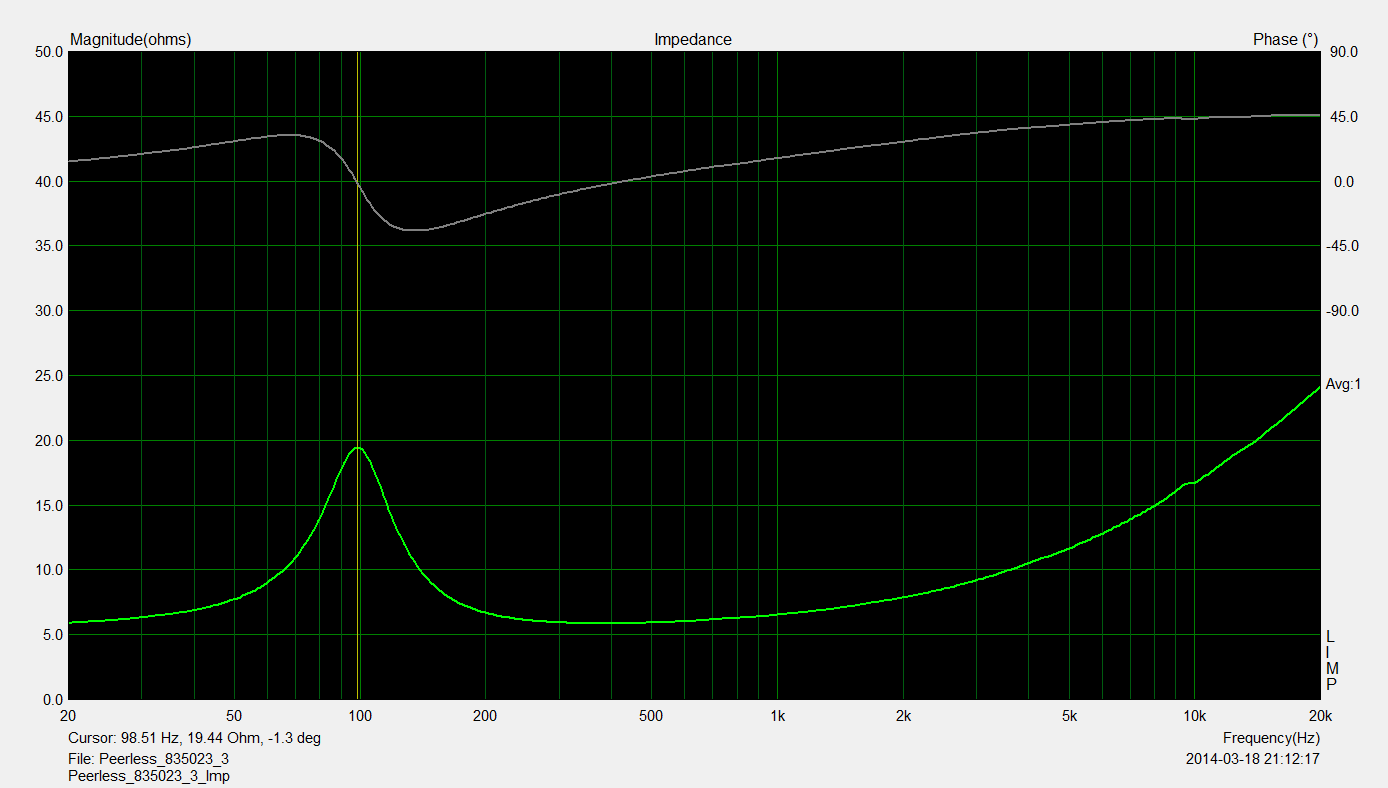Click the Phase (°) axis label
1388x788 pixels.
(1285, 40)
